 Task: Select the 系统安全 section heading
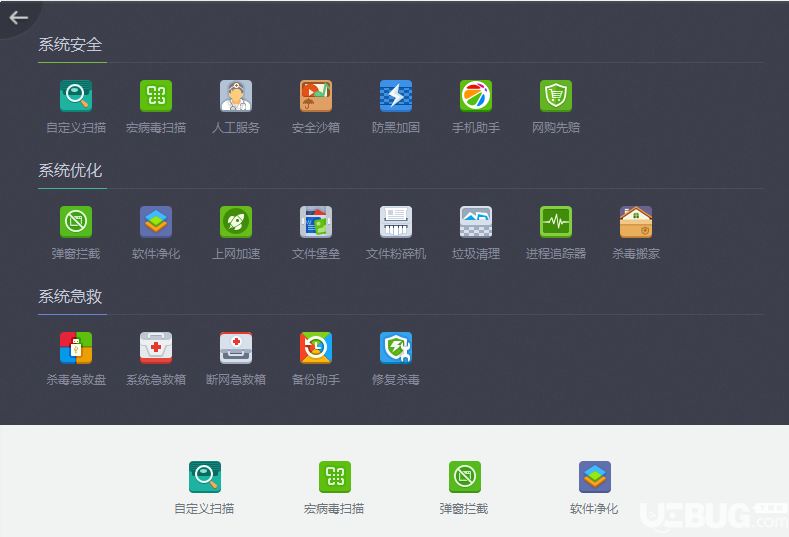[x=70, y=45]
